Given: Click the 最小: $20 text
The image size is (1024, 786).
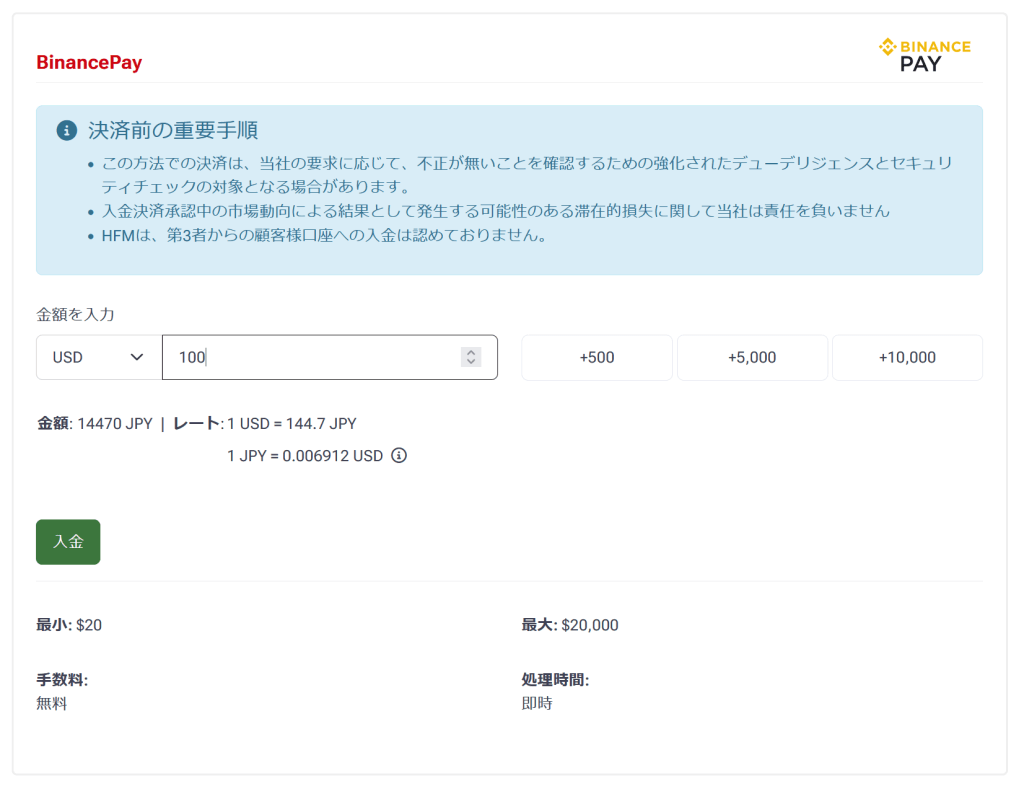Looking at the screenshot, I should click(69, 625).
